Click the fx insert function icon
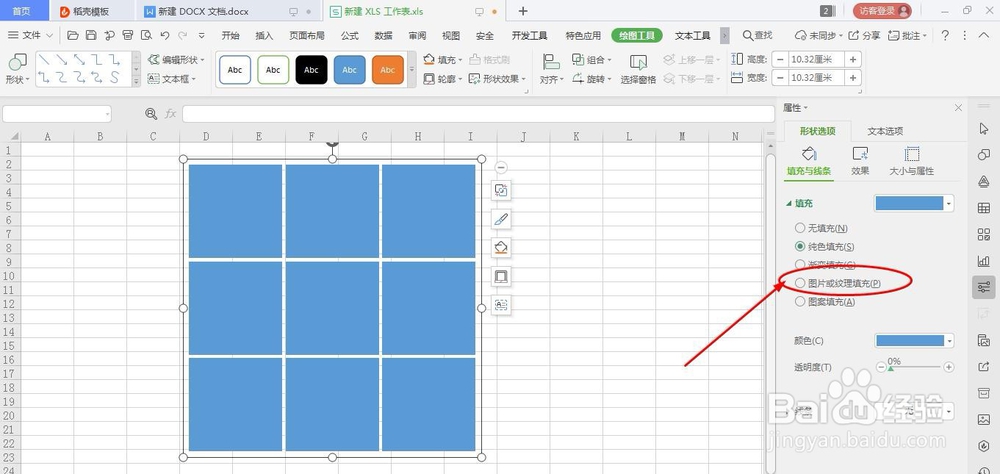1000x474 pixels. pos(170,114)
